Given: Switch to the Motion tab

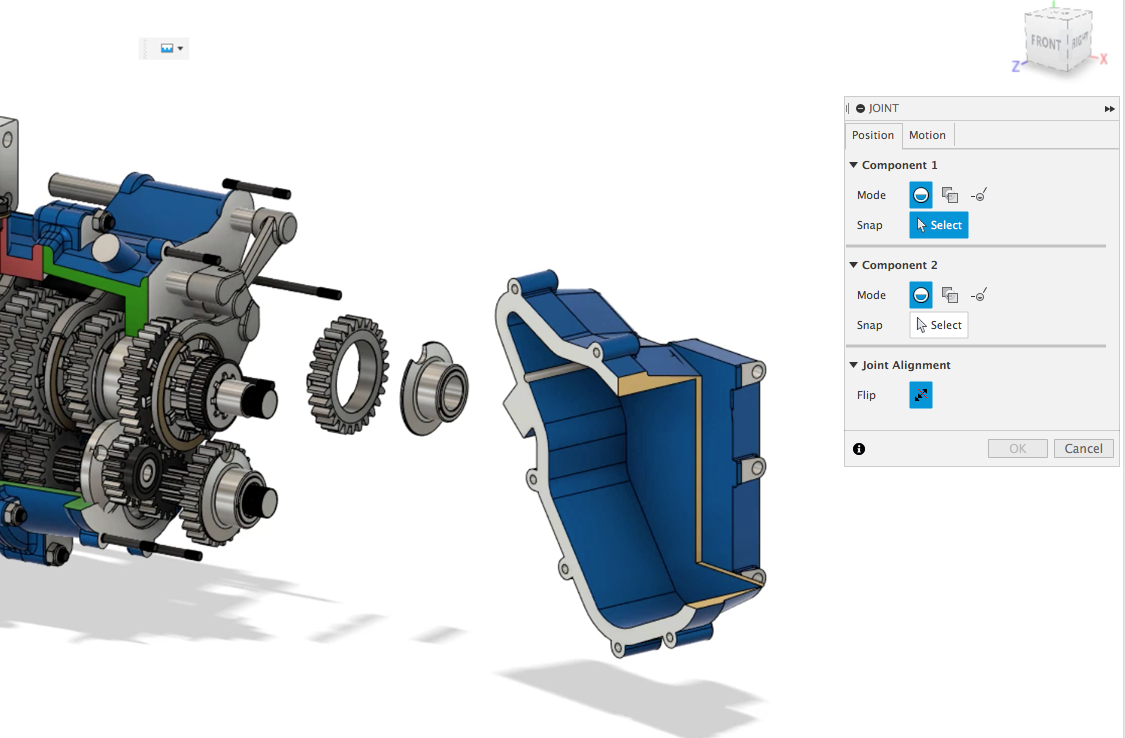Looking at the screenshot, I should (928, 135).
